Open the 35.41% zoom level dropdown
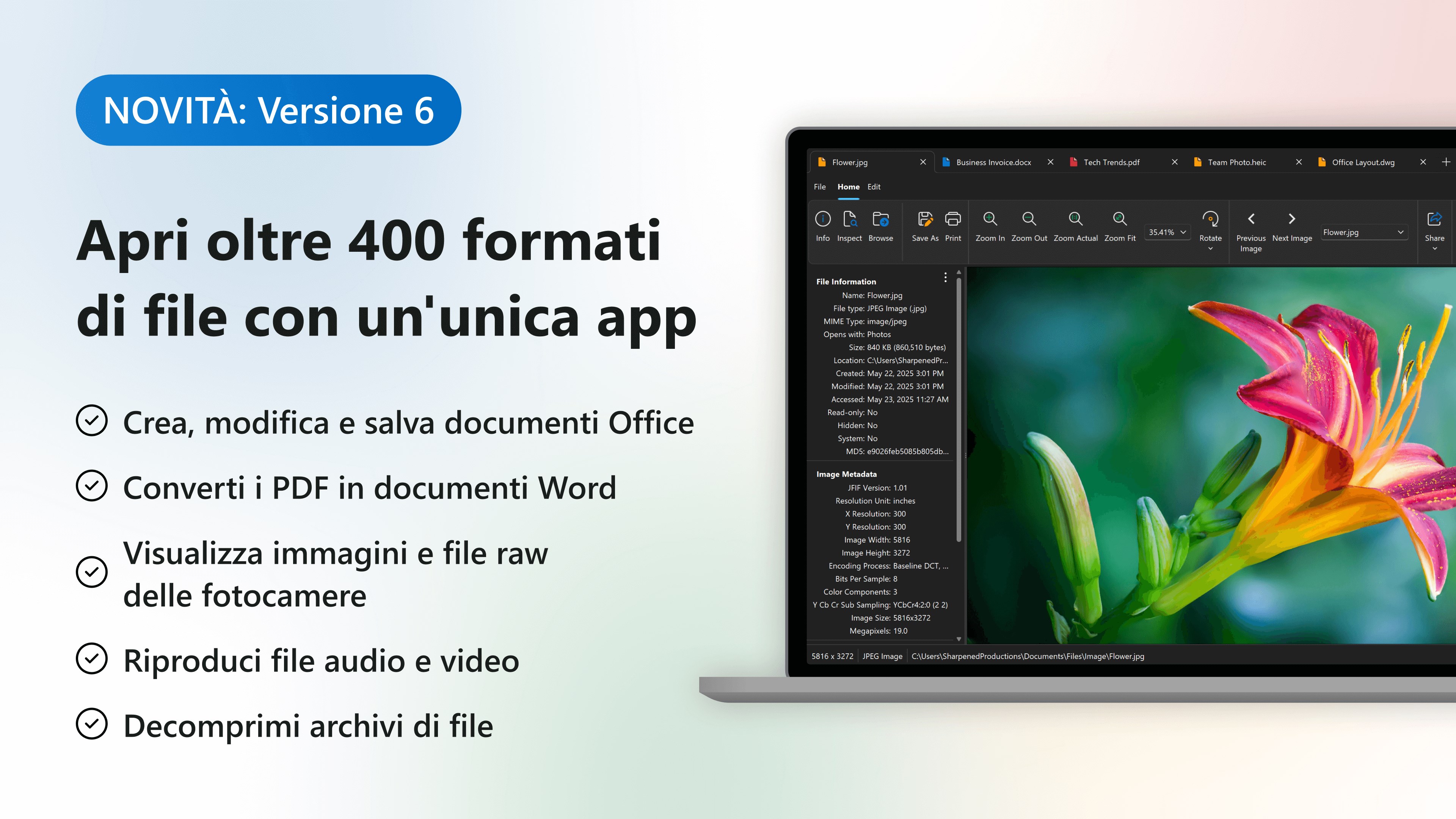Screen dimensions: 1456x819 click(x=1167, y=232)
